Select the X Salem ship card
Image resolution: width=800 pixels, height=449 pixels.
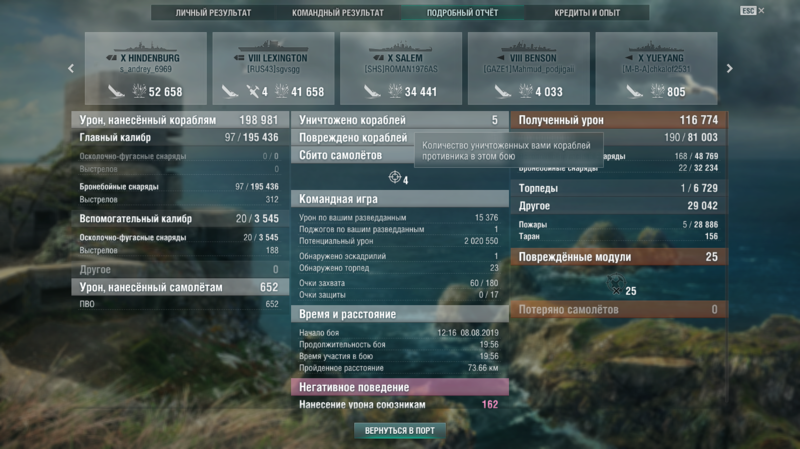(x=401, y=68)
